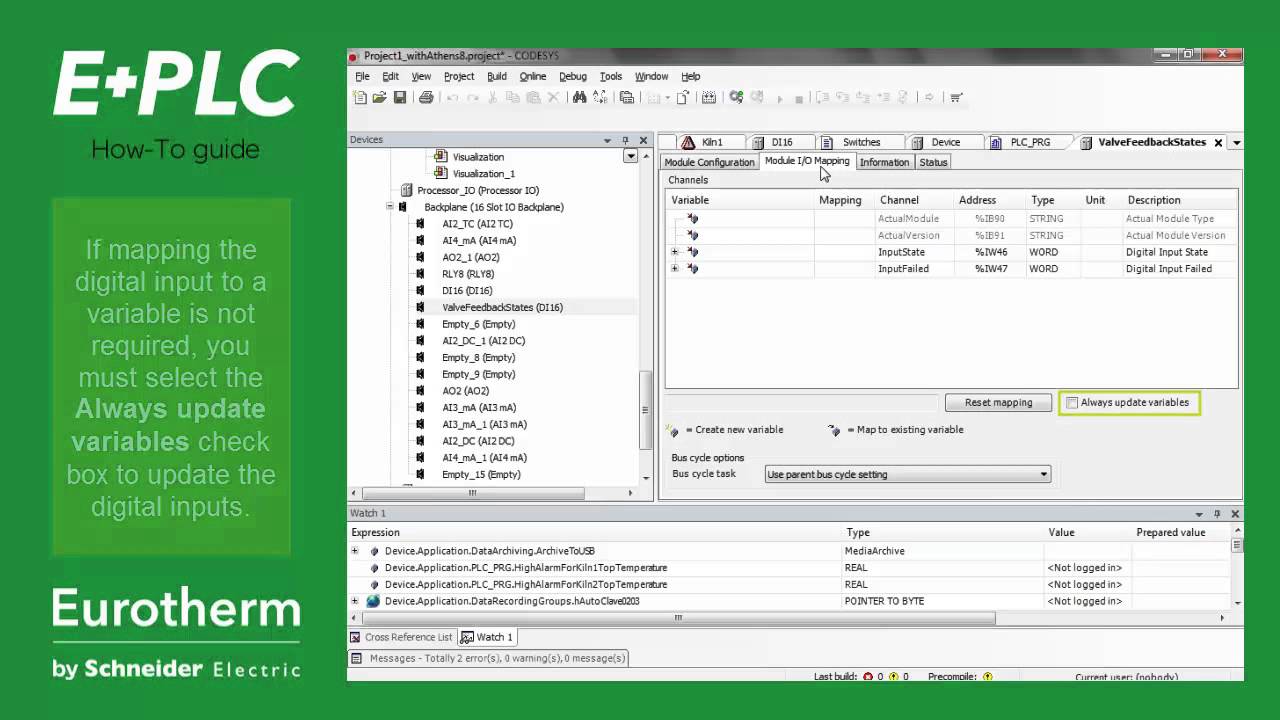Click the Undo arrow toolbar icon
Screen dimensions: 1280x720
tap(452, 97)
